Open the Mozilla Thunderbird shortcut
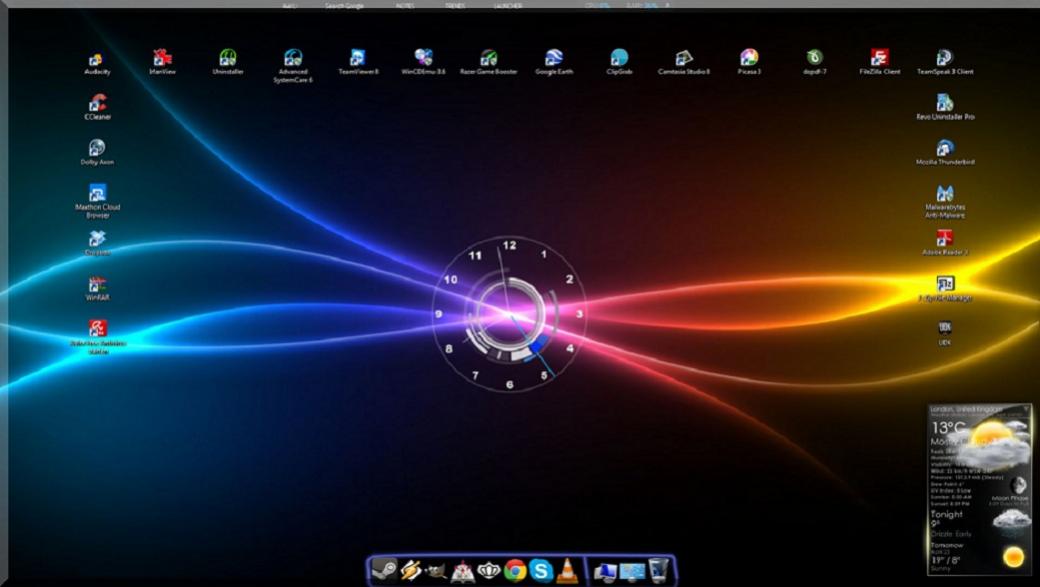Image resolution: width=1040 pixels, height=587 pixels. click(x=944, y=149)
